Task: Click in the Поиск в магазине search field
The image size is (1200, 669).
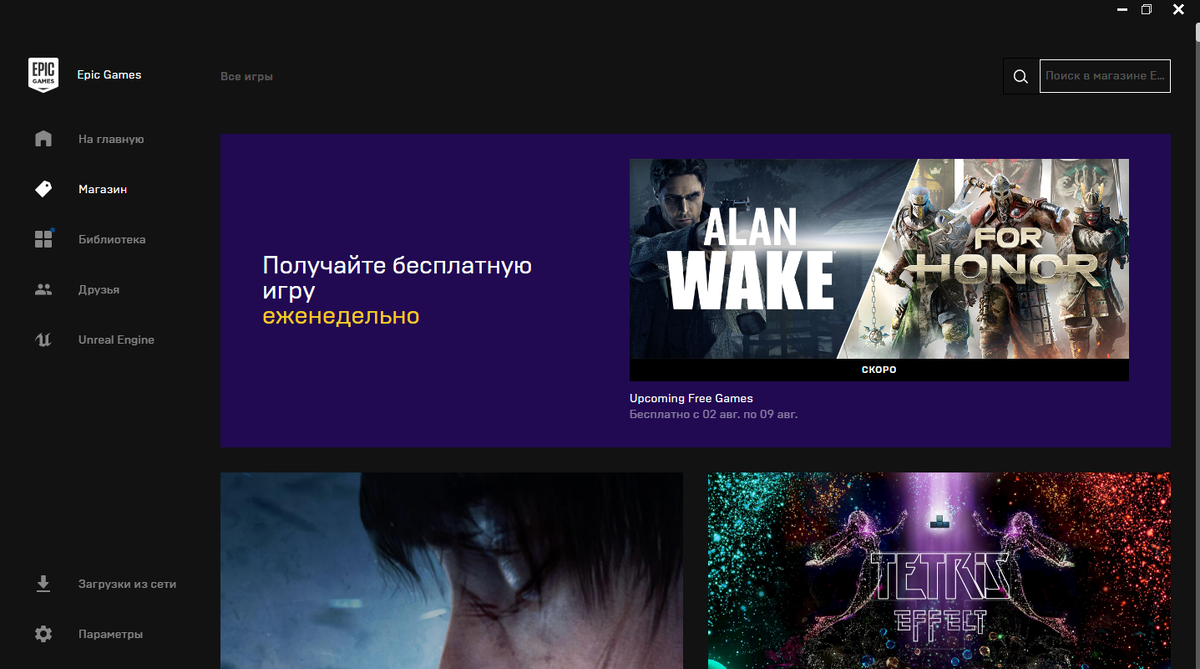Action: tap(1105, 76)
